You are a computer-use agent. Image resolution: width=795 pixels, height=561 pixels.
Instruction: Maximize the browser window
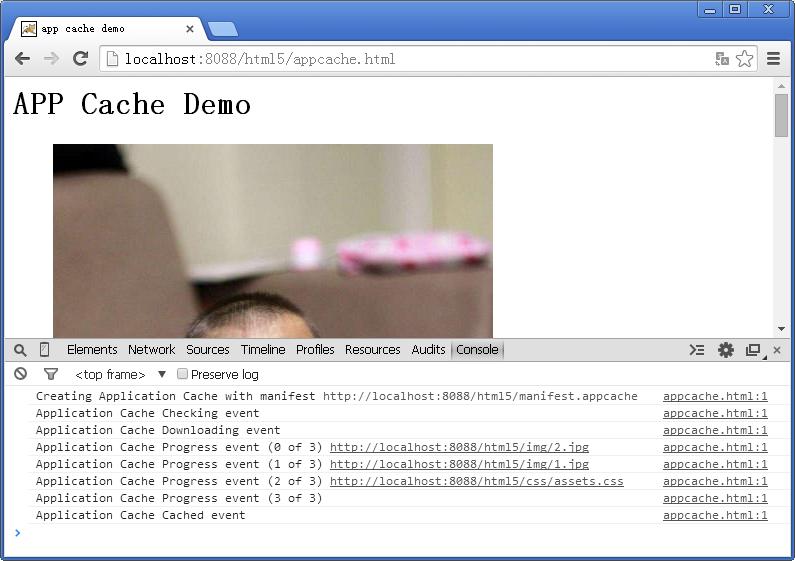click(735, 9)
